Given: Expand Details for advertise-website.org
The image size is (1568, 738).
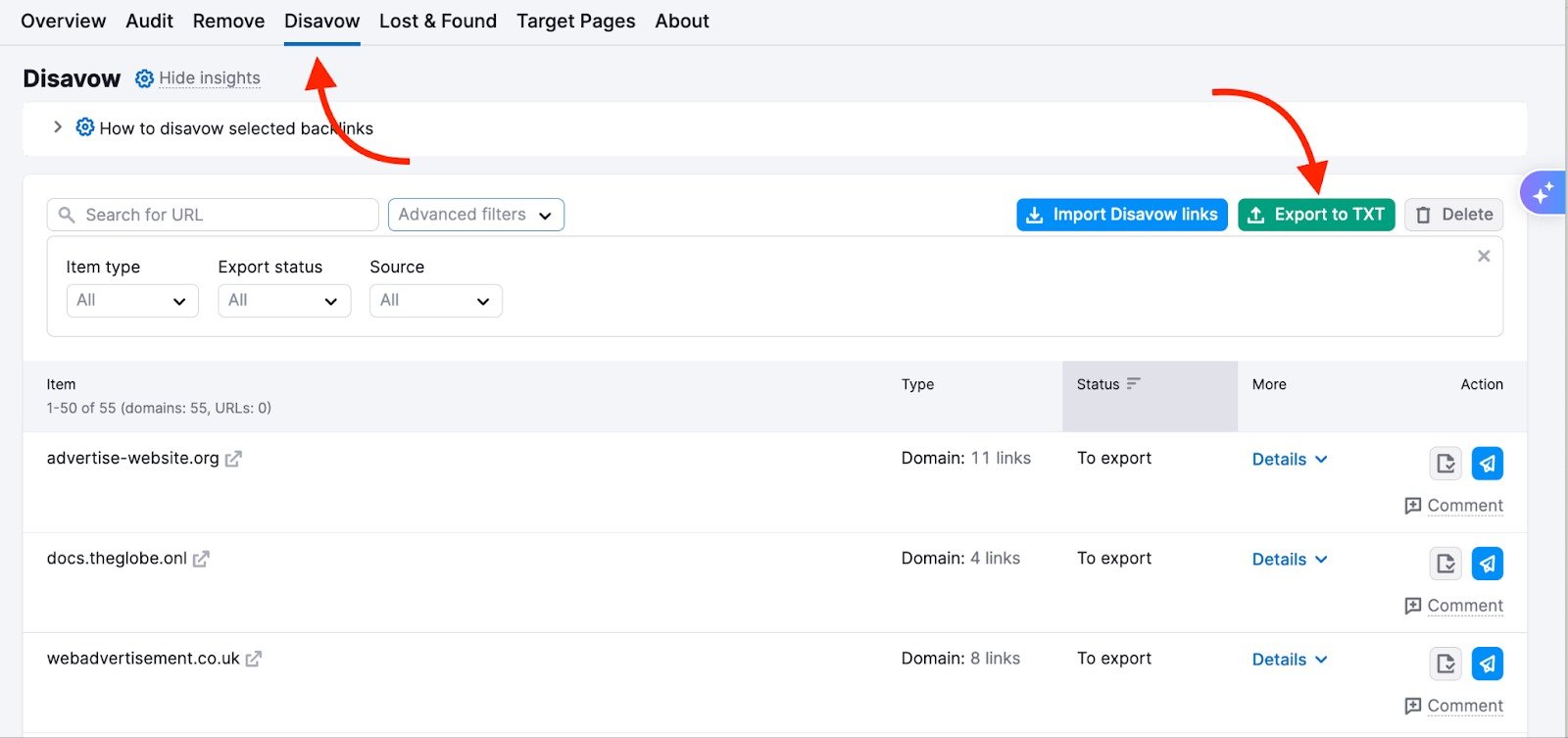Looking at the screenshot, I should pos(1290,460).
